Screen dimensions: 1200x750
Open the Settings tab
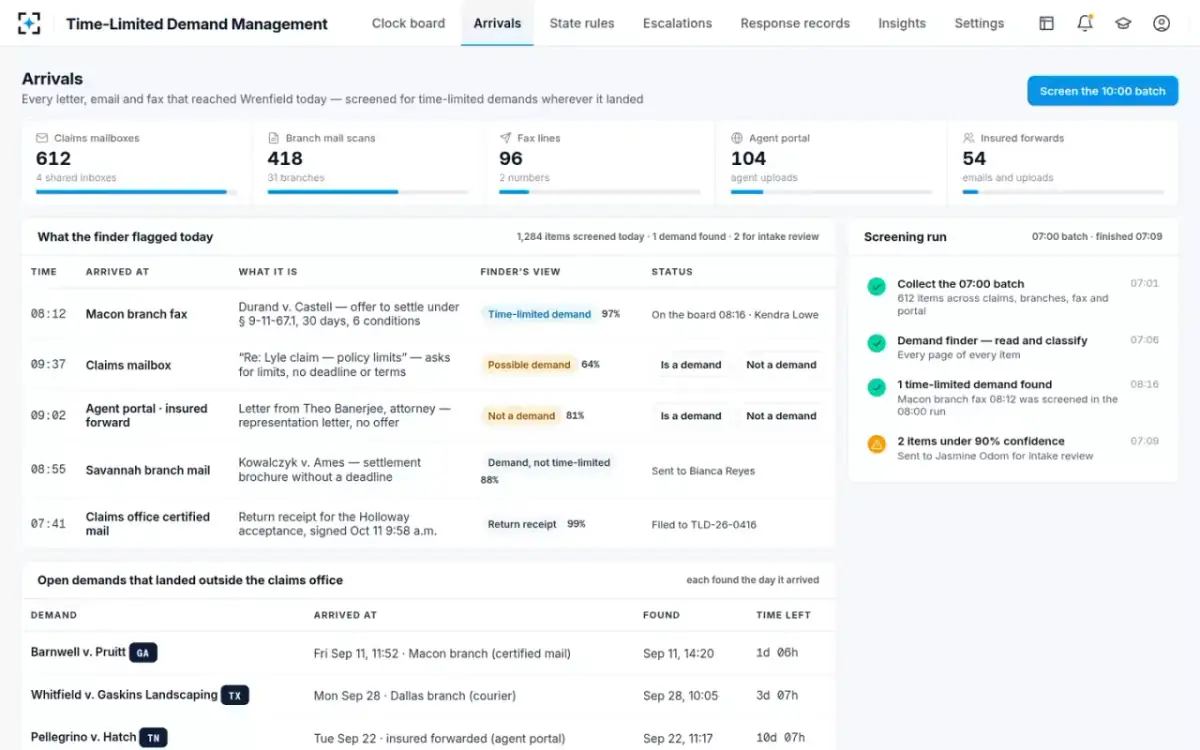click(x=979, y=23)
